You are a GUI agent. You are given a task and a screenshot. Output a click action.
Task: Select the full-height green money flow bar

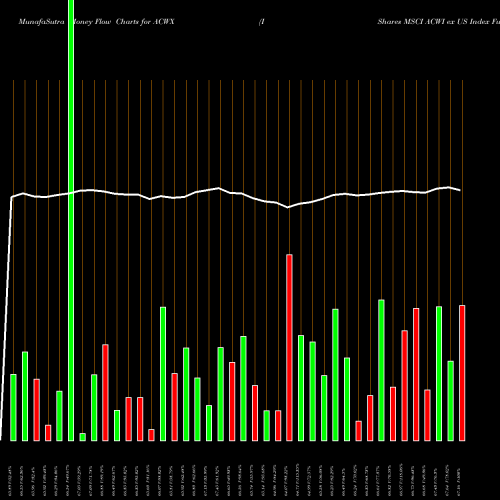71,220
